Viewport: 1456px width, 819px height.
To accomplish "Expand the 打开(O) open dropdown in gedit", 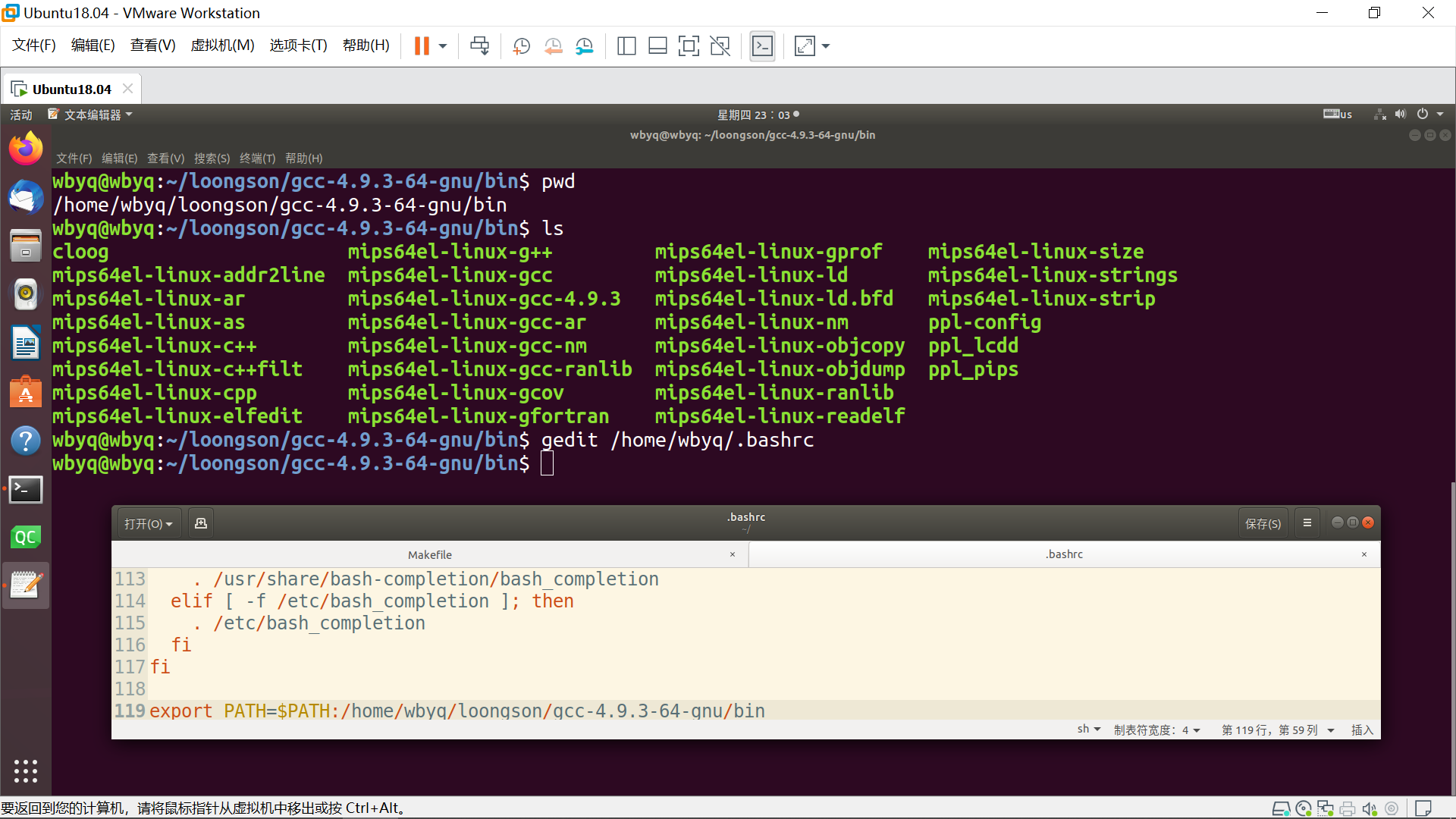I will 149,523.
